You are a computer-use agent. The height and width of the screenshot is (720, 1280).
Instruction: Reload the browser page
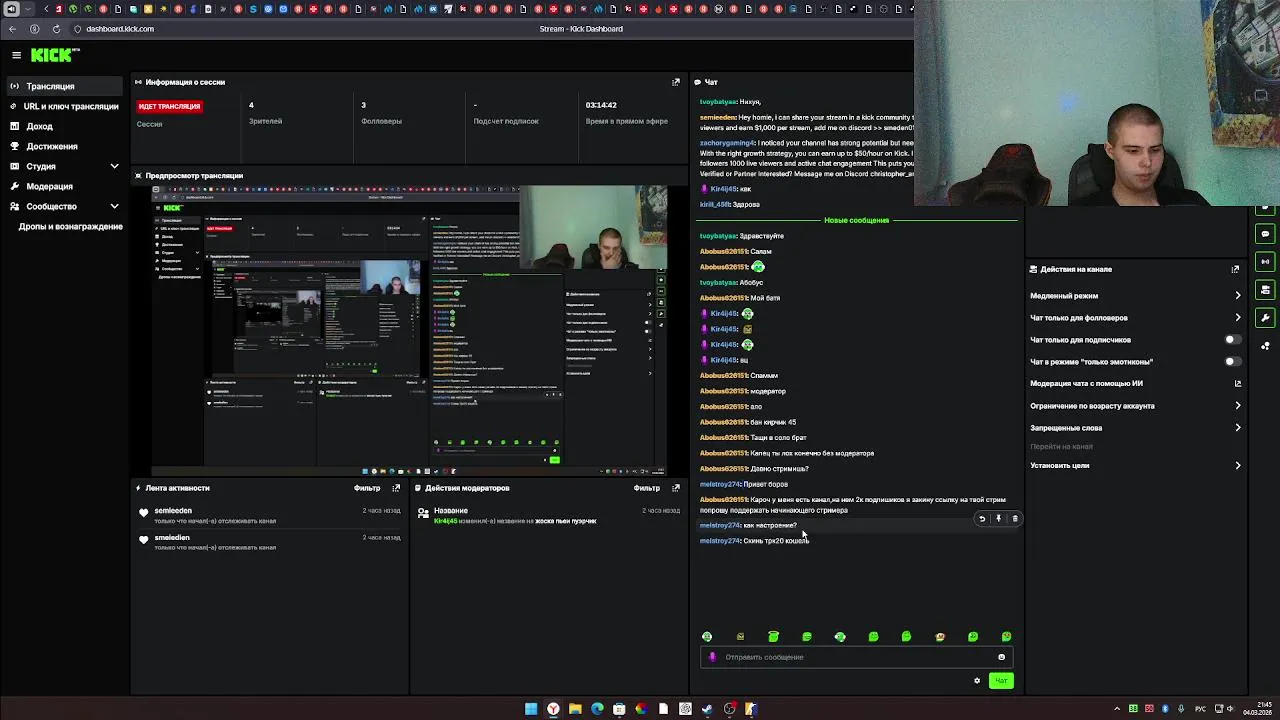[x=56, y=29]
